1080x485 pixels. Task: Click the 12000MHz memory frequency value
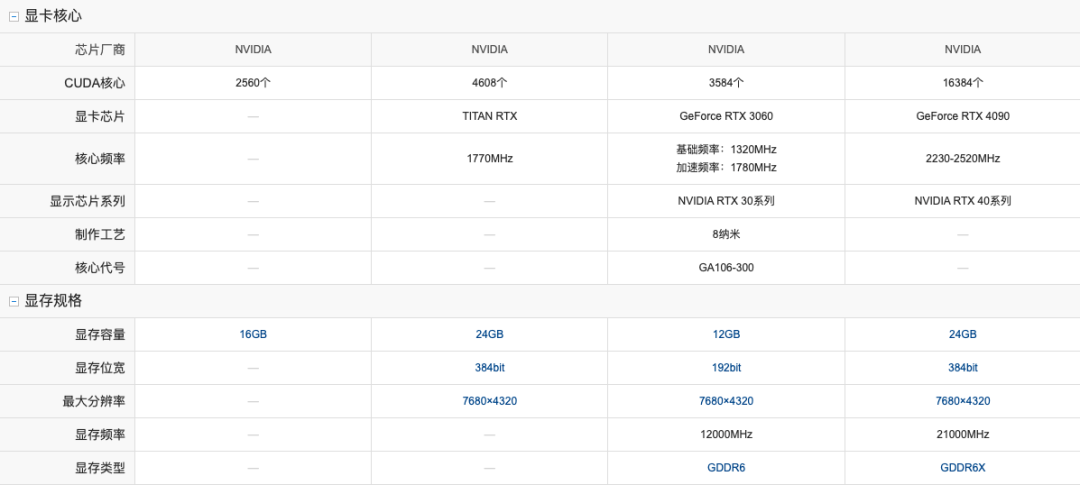point(726,435)
